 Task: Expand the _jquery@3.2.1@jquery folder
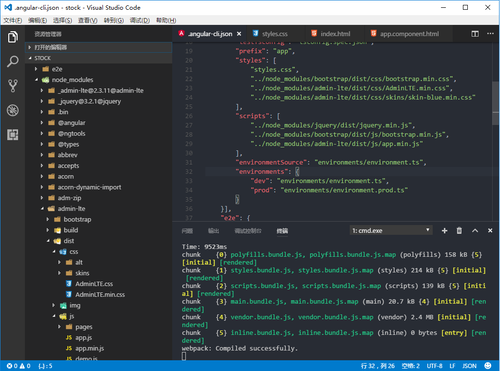(99, 101)
